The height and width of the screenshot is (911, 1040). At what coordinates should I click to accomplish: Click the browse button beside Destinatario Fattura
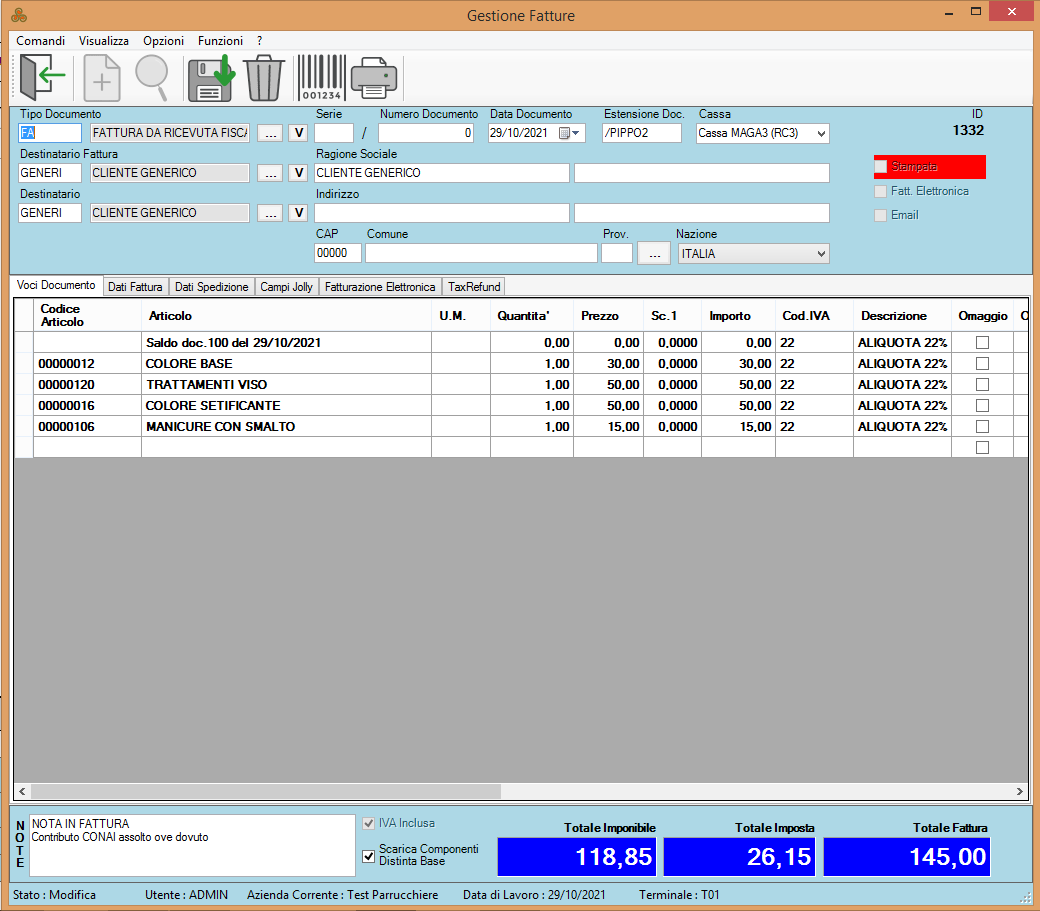point(270,173)
